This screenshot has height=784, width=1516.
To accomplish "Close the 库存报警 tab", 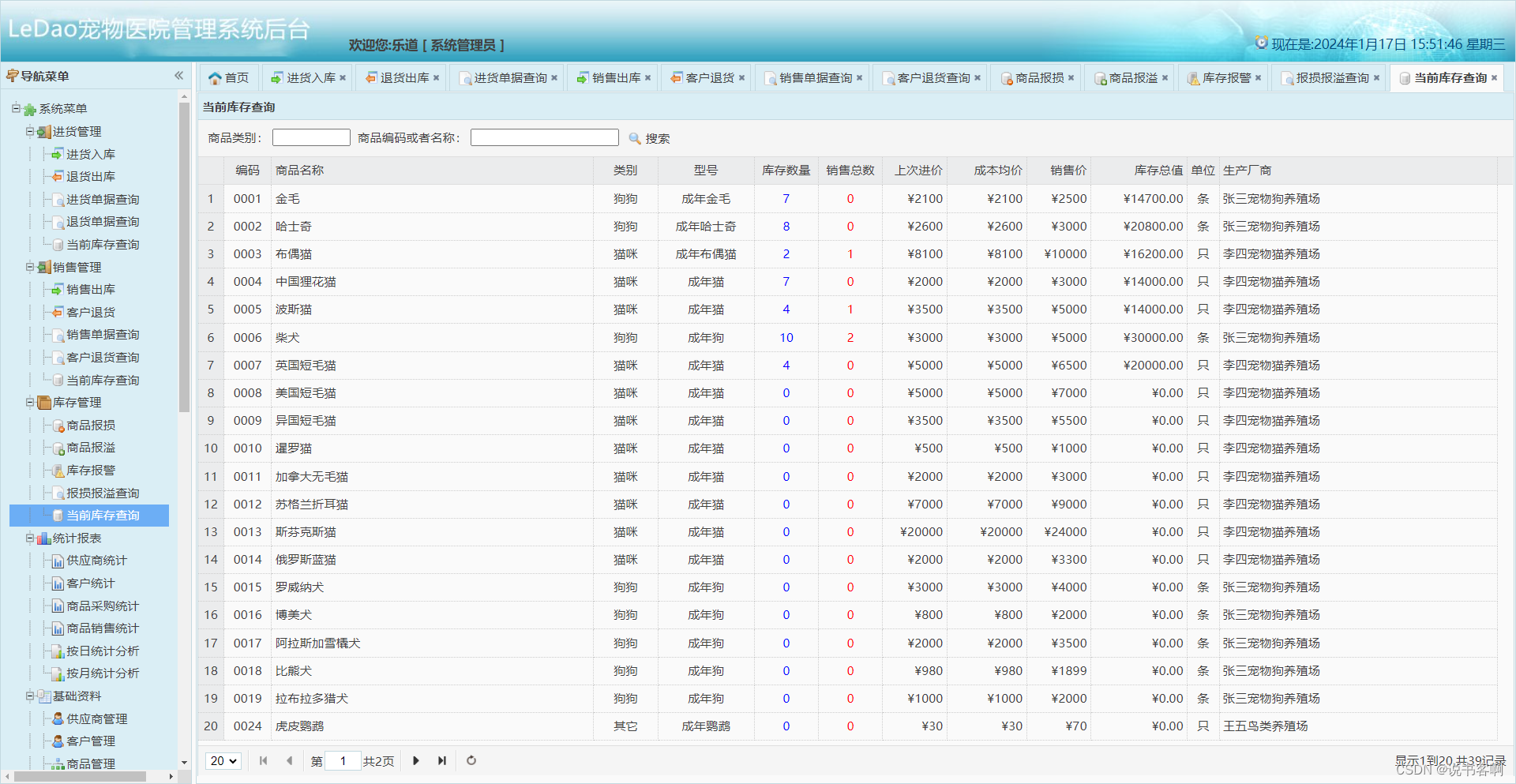I will tap(1258, 78).
